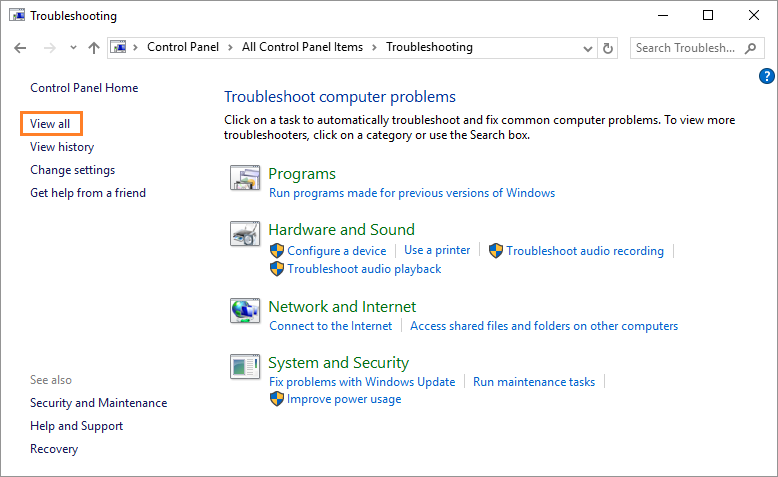This screenshot has width=778, height=477.
Task: Click the search magnifier icon
Action: click(x=751, y=48)
